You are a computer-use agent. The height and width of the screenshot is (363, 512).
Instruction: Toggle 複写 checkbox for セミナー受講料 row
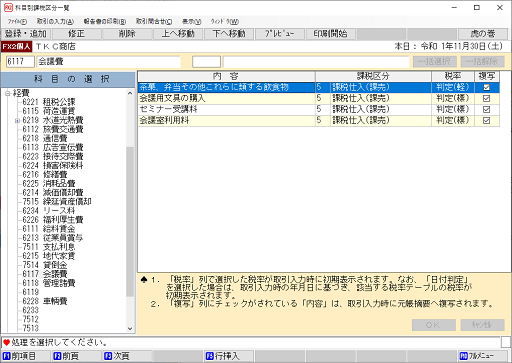(486, 109)
